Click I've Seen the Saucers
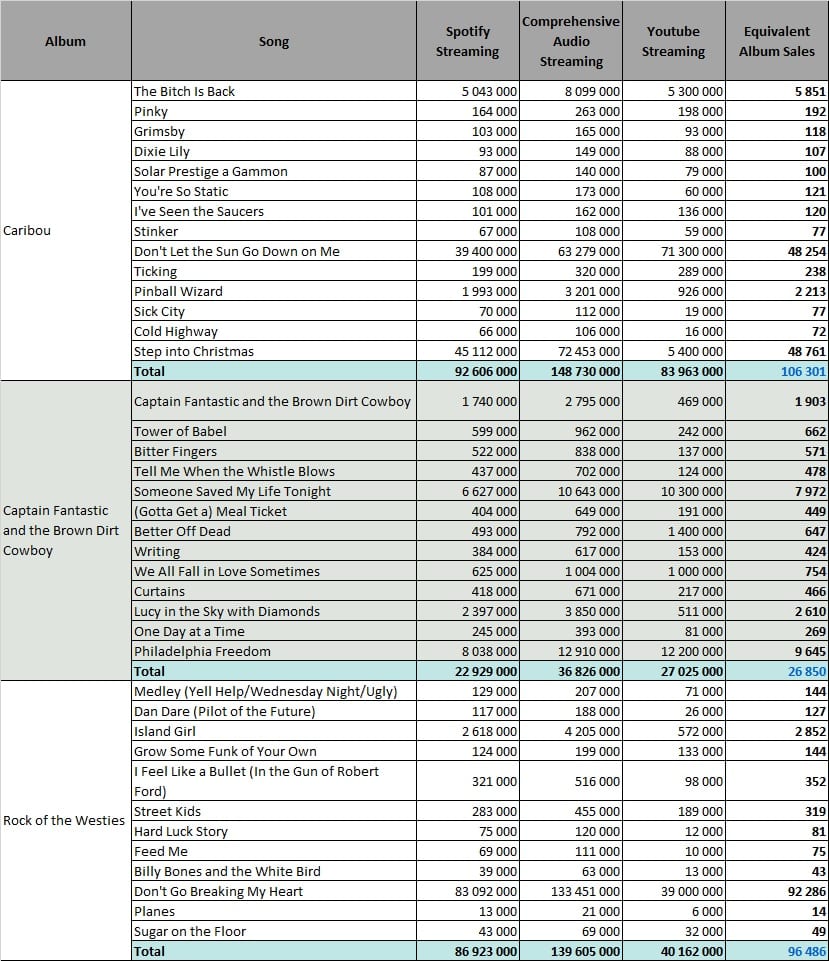Viewport: 829px width, 961px height. [x=274, y=211]
